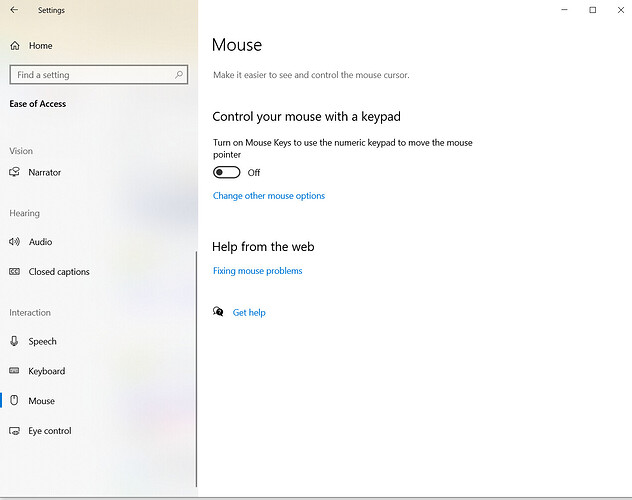Click the Get help link

pyautogui.click(x=249, y=313)
